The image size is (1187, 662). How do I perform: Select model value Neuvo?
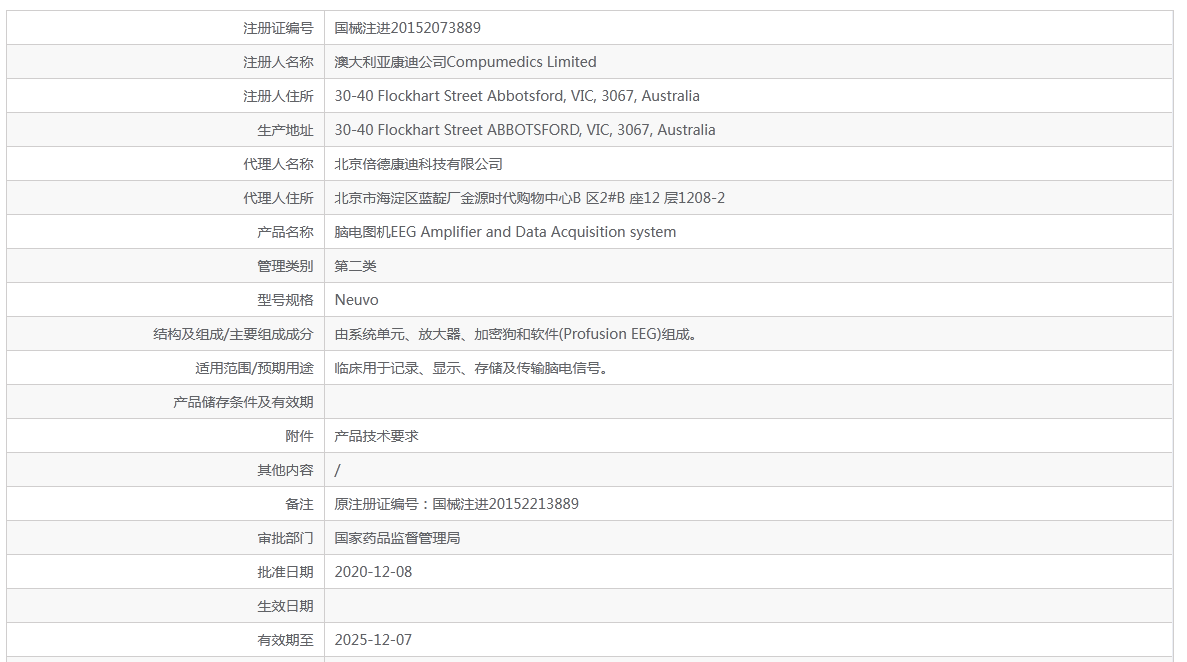tap(357, 300)
